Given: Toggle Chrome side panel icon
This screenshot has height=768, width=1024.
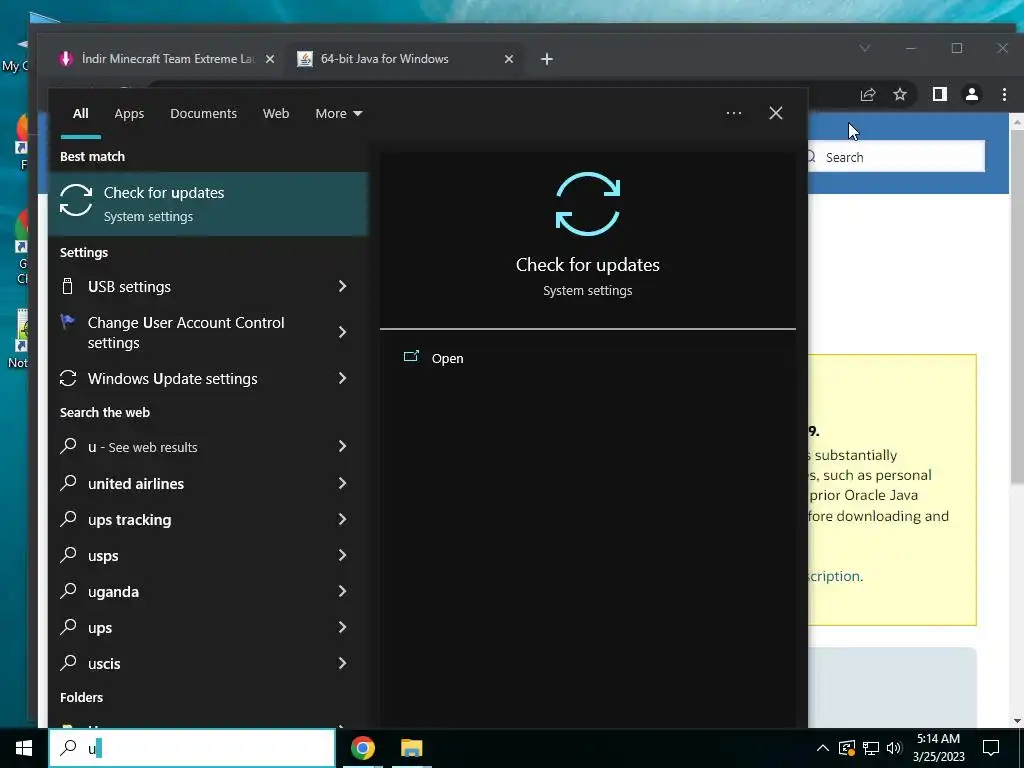Looking at the screenshot, I should pos(939,95).
